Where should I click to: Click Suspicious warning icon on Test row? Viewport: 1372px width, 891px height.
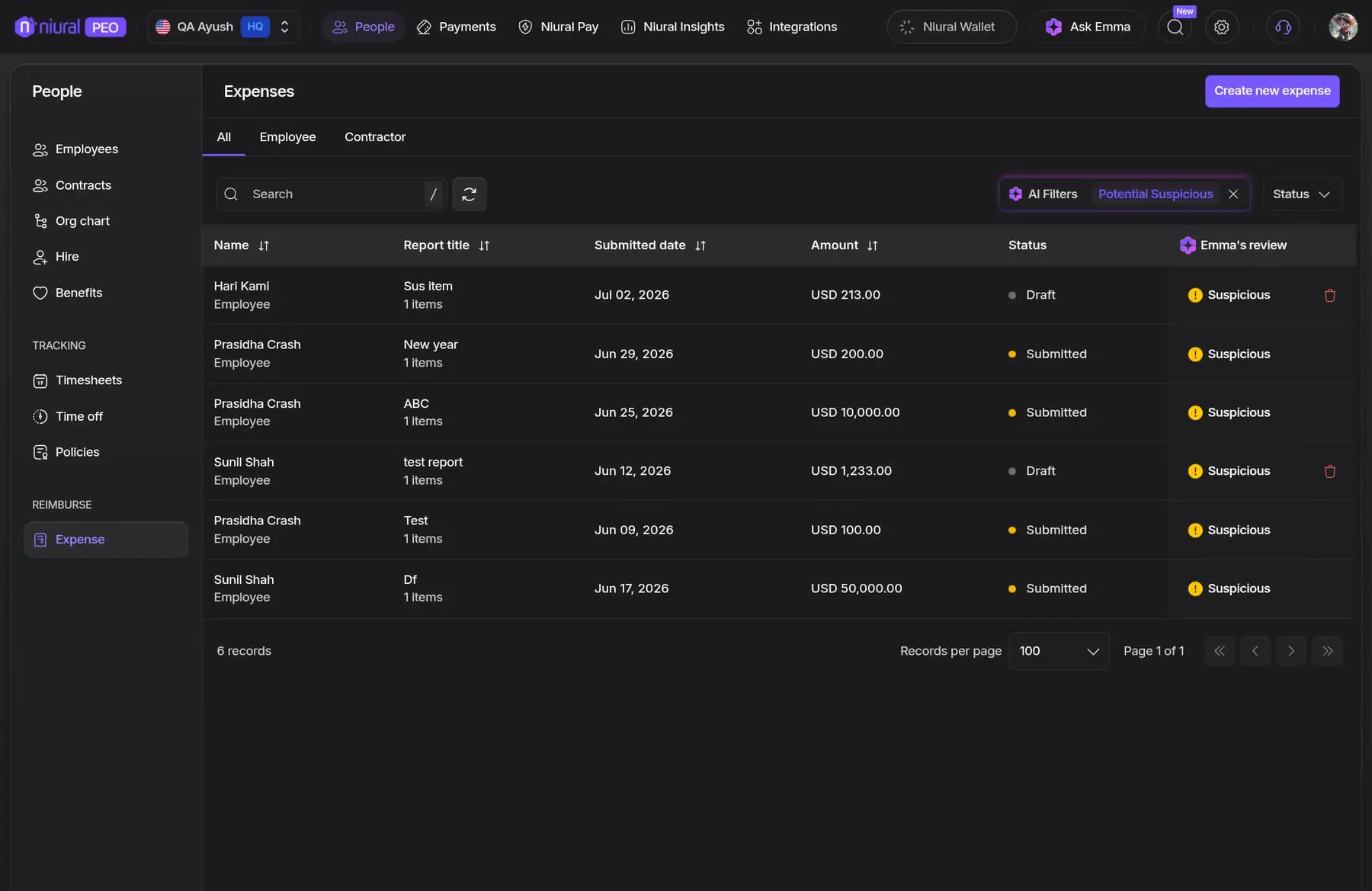1195,530
